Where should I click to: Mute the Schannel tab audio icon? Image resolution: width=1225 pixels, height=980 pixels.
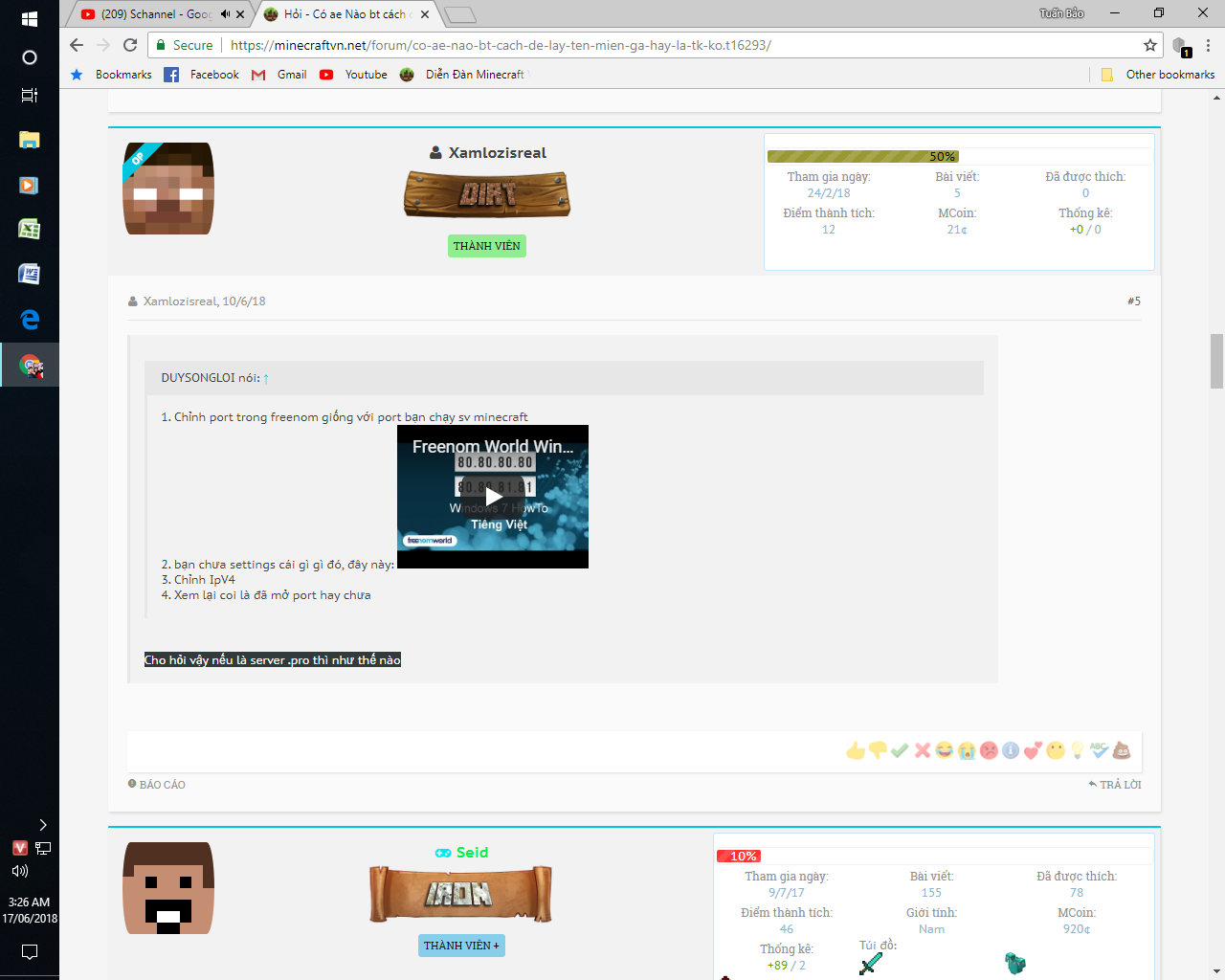coord(225,14)
